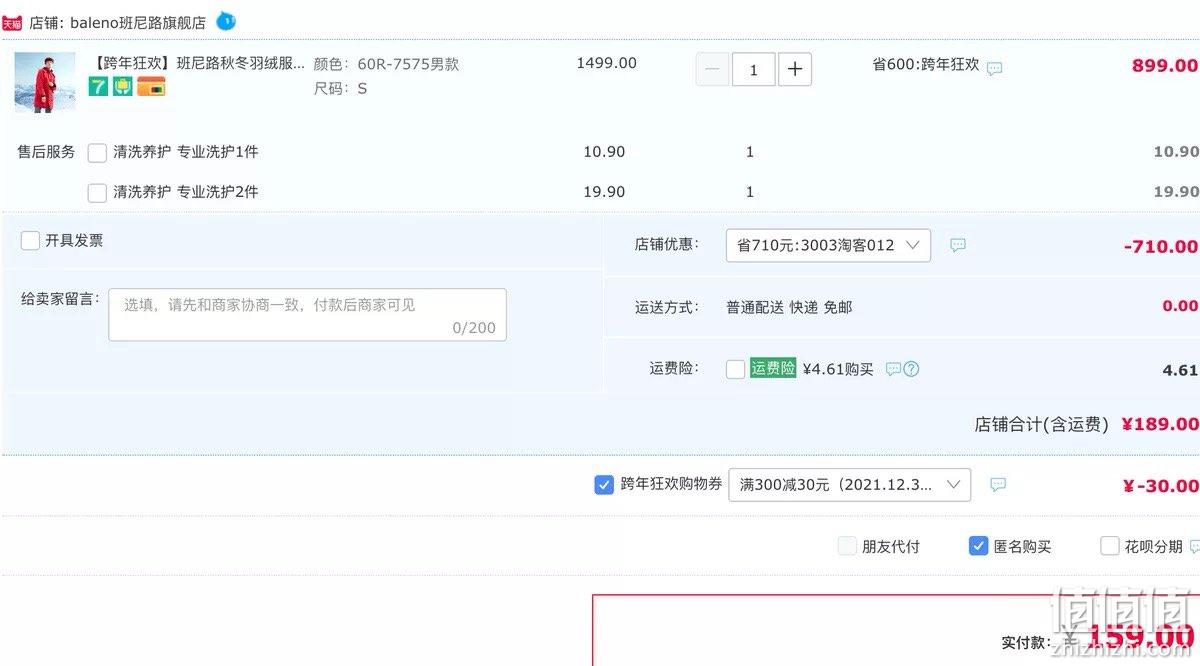Click the 售后服务 label
This screenshot has width=1200, height=666.
coord(46,152)
